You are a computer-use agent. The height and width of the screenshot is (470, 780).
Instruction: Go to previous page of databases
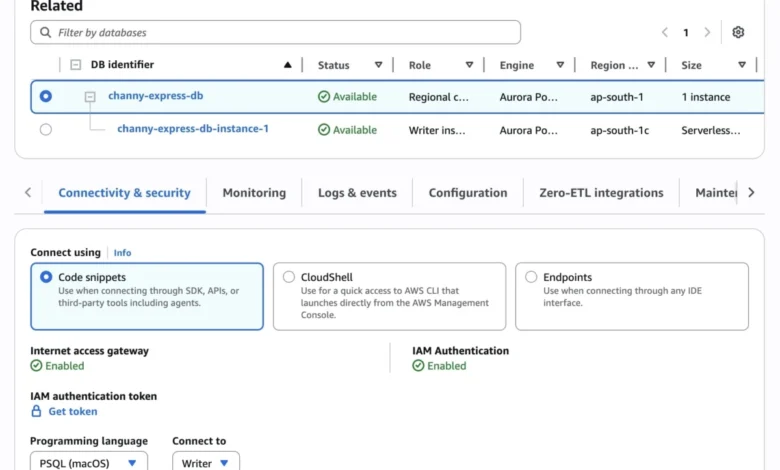tap(665, 32)
